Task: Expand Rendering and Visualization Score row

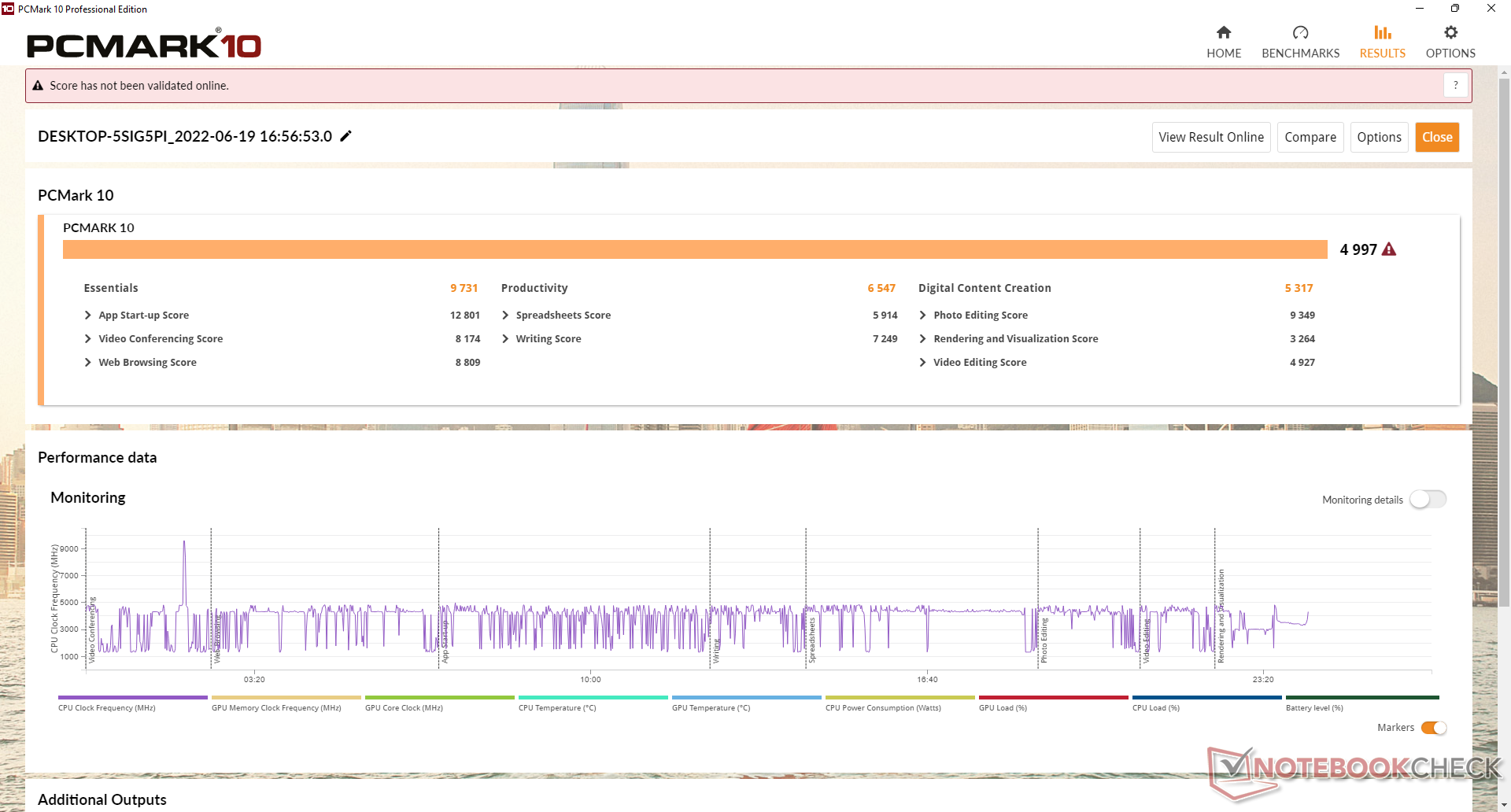Action: [922, 339]
